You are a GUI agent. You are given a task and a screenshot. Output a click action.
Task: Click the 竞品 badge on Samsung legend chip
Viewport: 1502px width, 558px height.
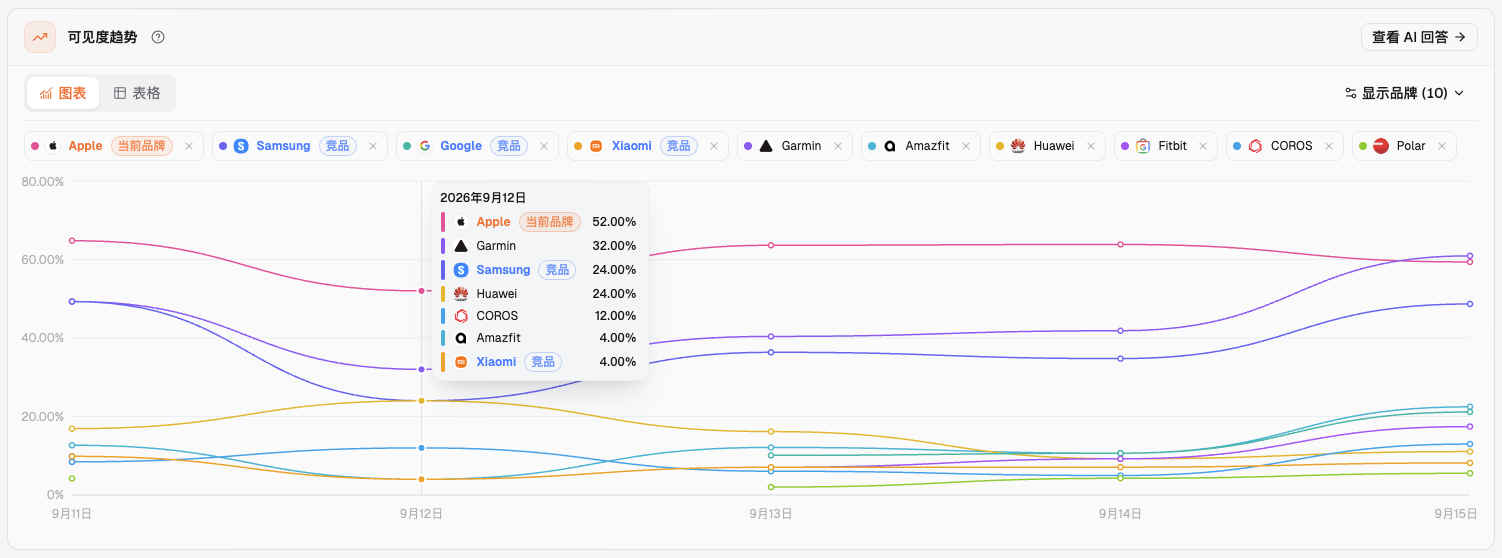338,146
